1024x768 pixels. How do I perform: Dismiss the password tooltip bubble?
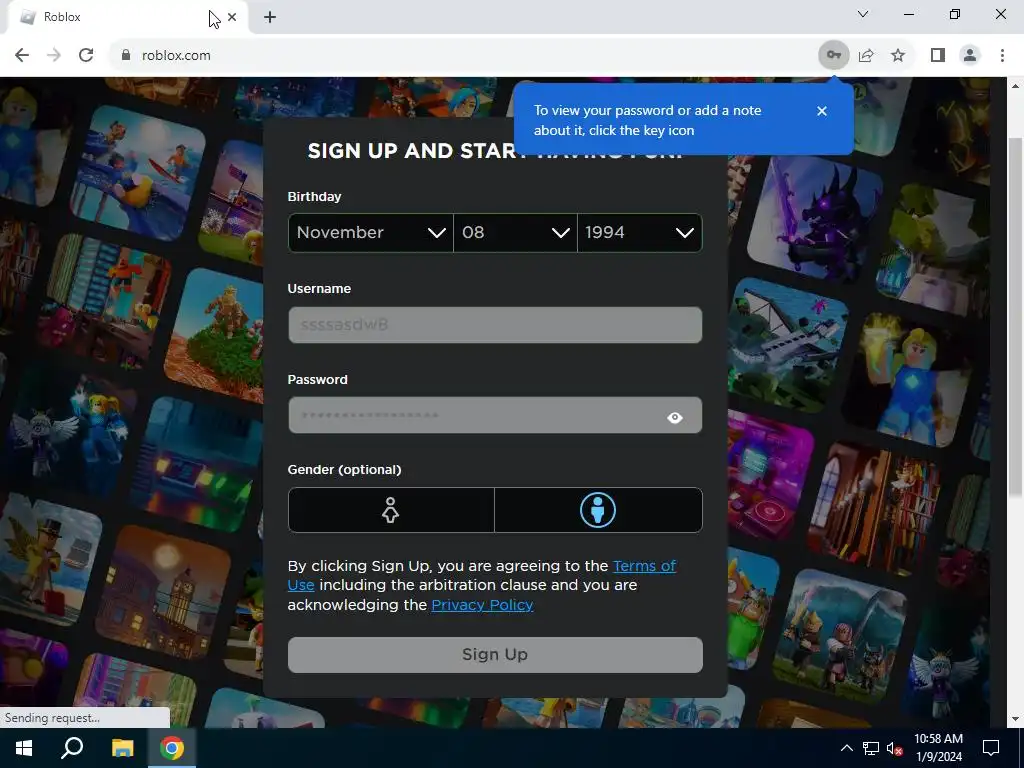[822, 111]
